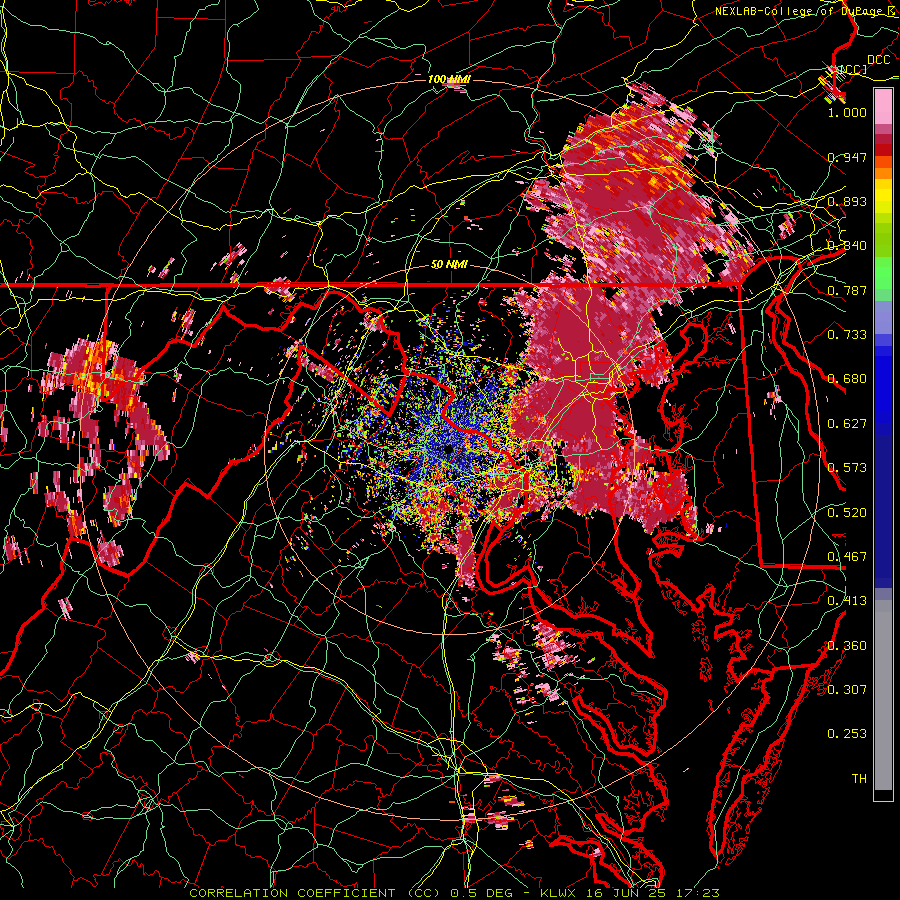This screenshot has width=900, height=900.
Task: Click the 0.893 scale value
Action: point(847,201)
